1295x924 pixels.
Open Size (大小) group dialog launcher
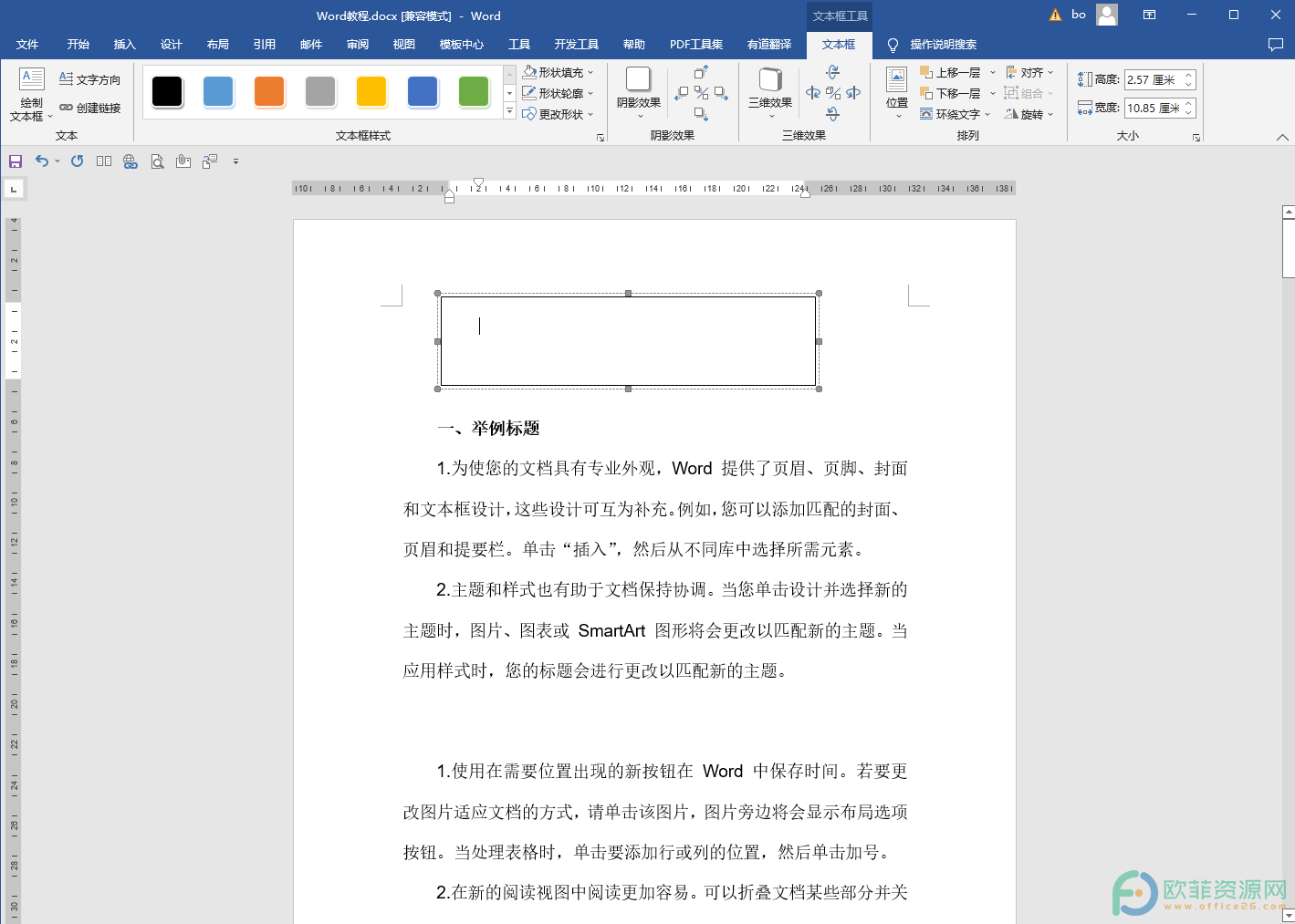(x=1196, y=138)
